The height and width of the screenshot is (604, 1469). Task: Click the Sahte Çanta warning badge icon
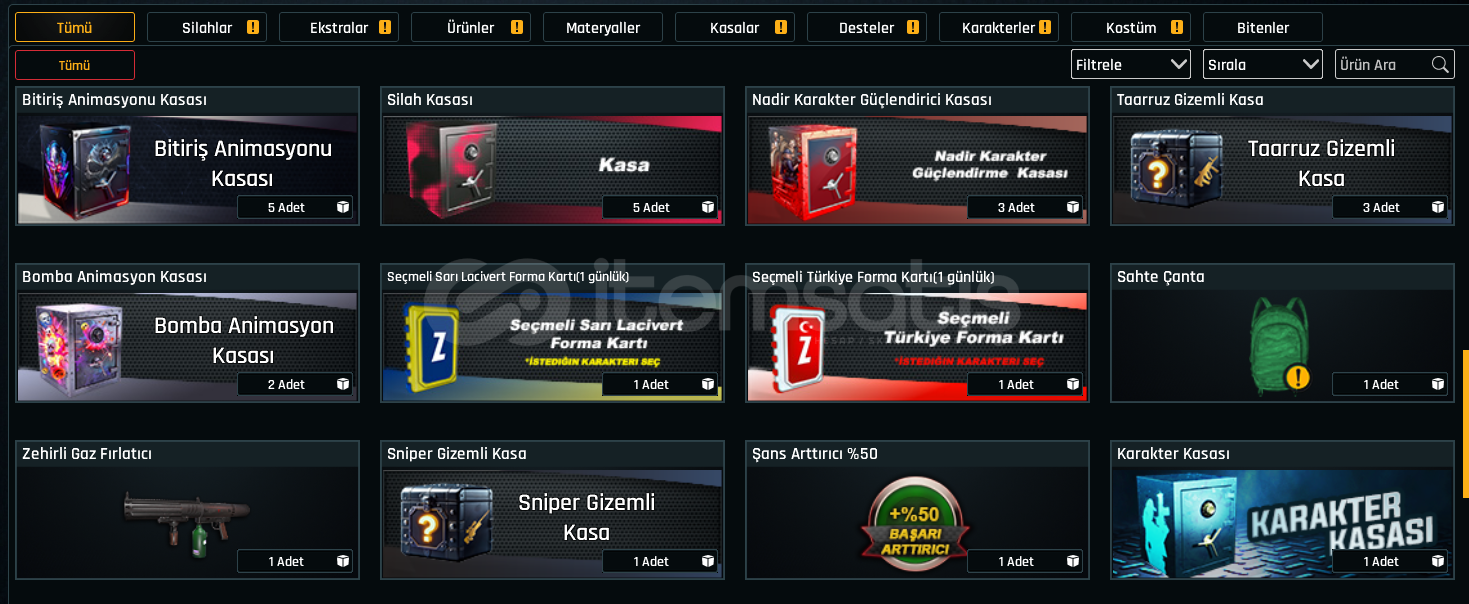pos(1298,378)
